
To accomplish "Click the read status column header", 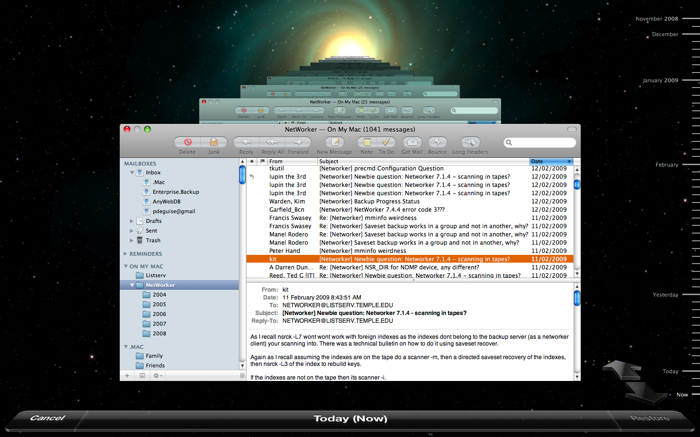I will 252,161.
